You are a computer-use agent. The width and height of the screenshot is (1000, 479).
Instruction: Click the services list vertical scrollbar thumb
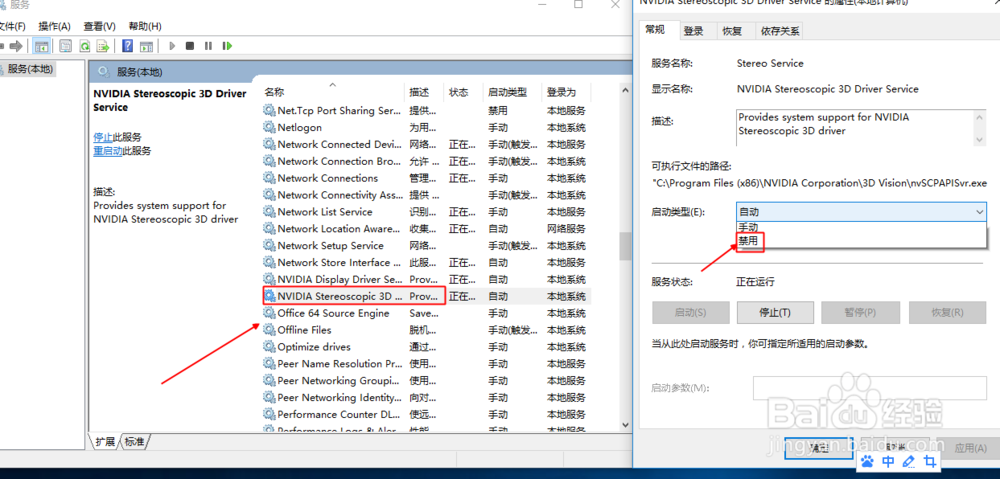point(626,246)
